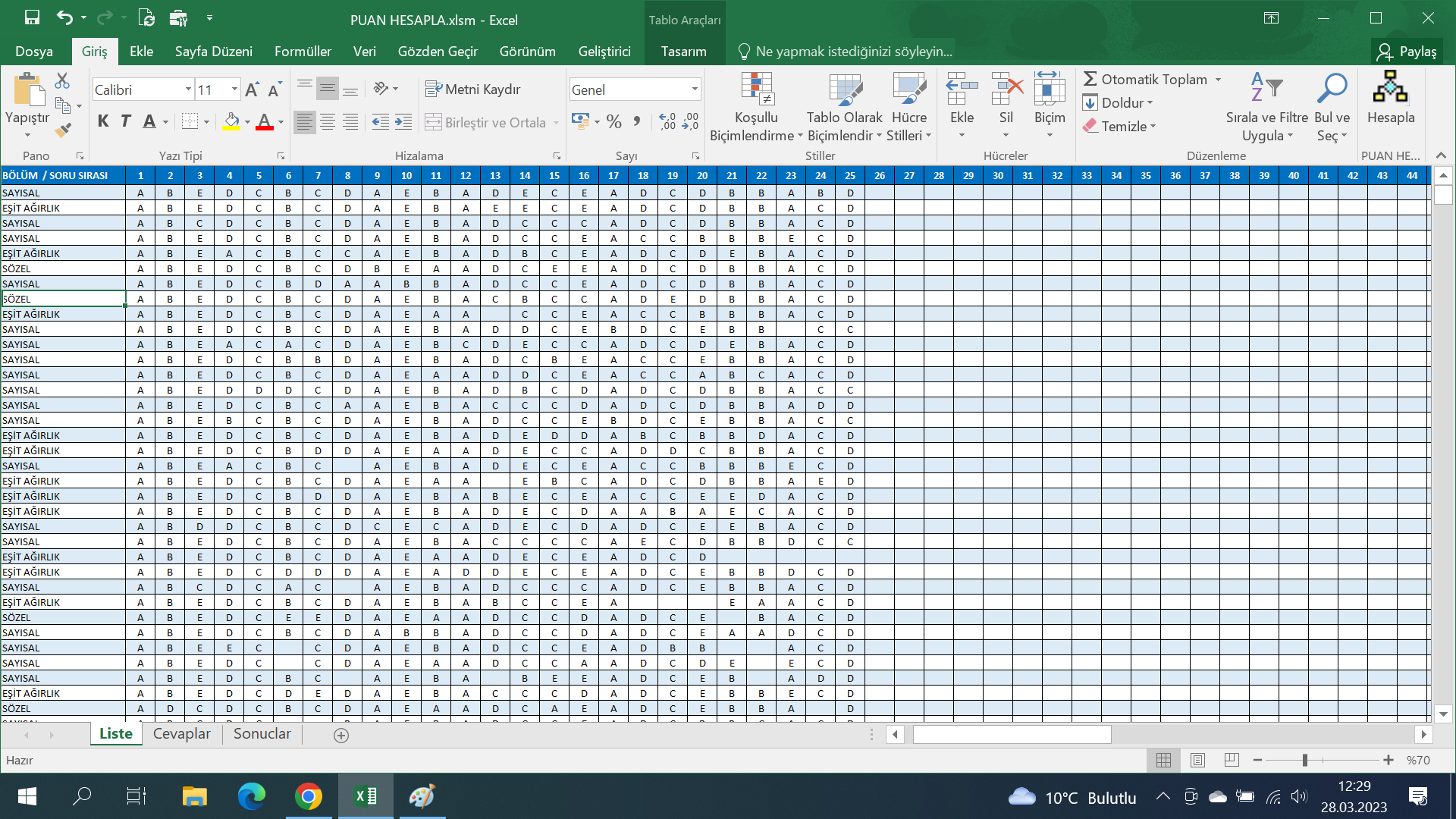Add a new sheet with plus icon
1456x819 pixels.
coord(341,735)
